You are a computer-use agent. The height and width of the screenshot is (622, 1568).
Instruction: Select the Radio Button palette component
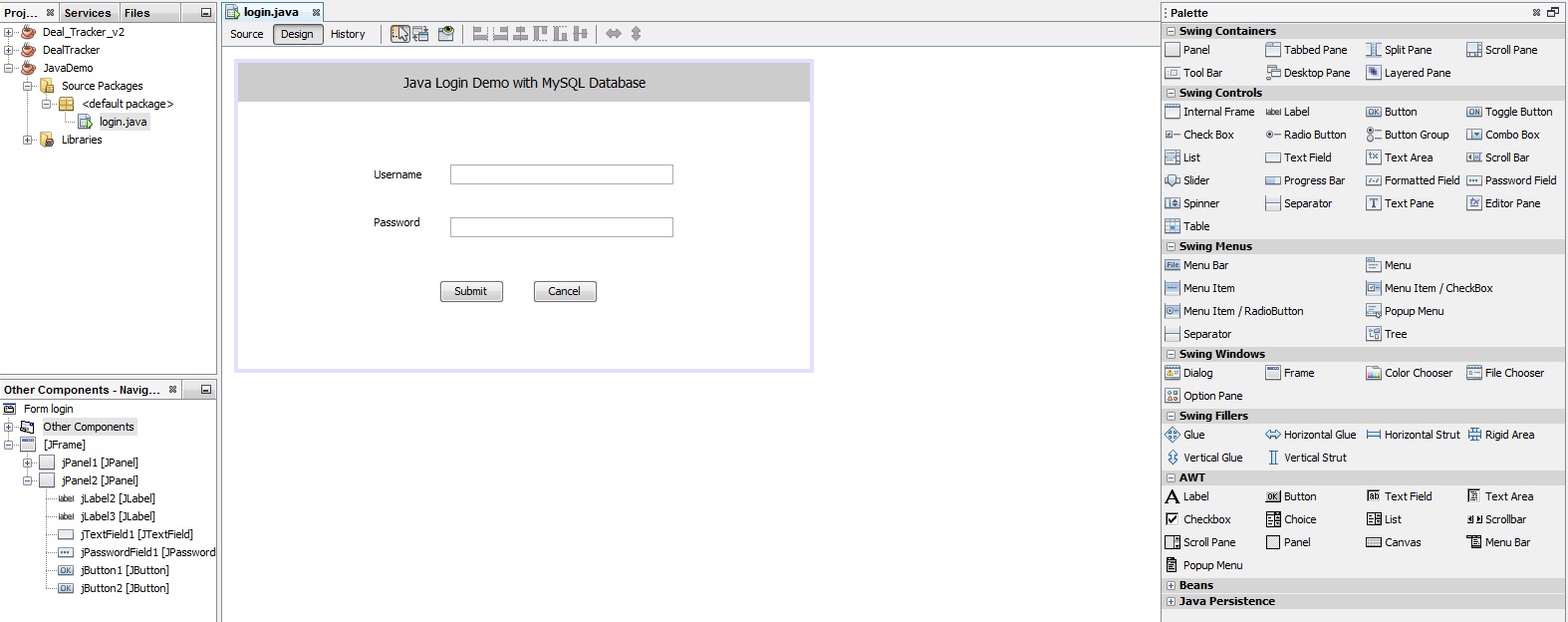(1306, 135)
